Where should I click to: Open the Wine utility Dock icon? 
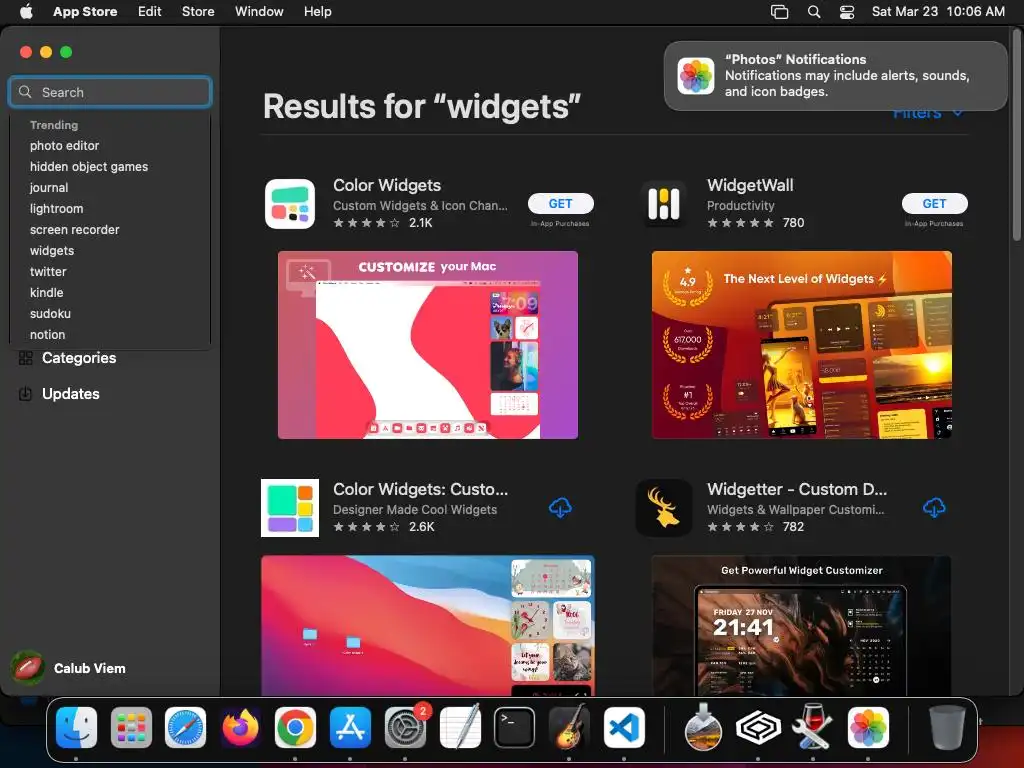coord(812,728)
